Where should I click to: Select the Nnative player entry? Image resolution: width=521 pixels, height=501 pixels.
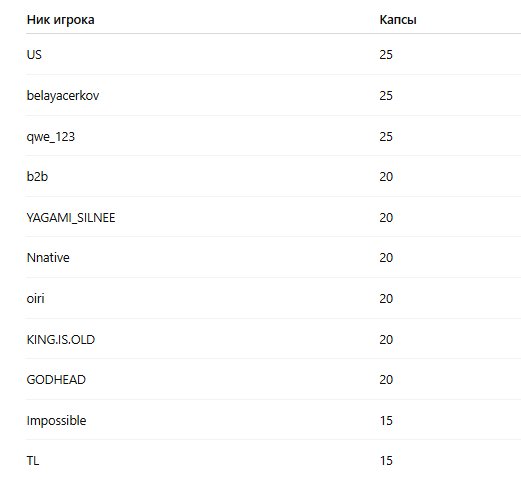coord(48,258)
